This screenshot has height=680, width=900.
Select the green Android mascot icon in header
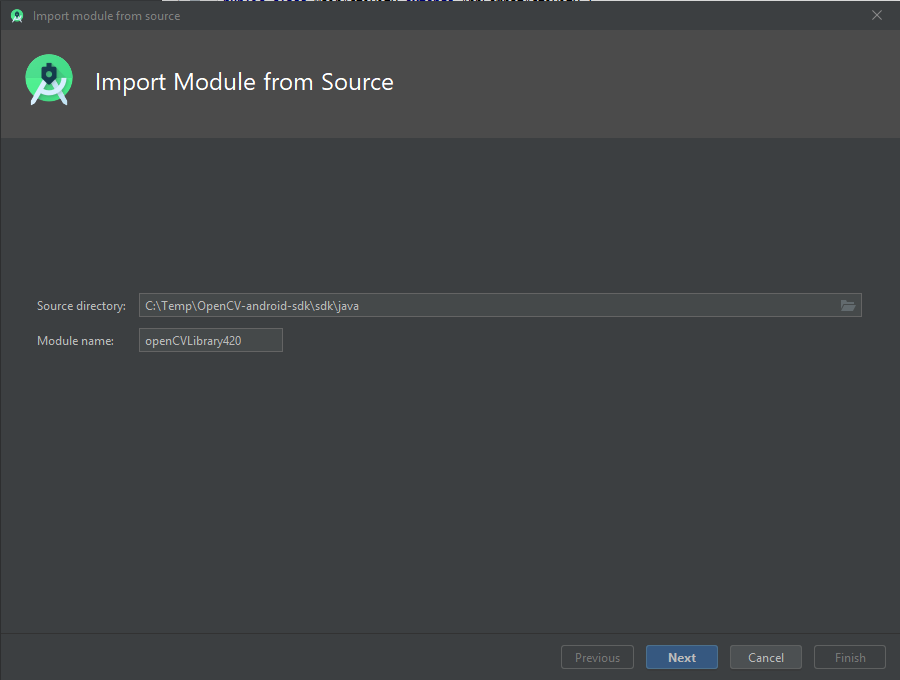pyautogui.click(x=48, y=79)
